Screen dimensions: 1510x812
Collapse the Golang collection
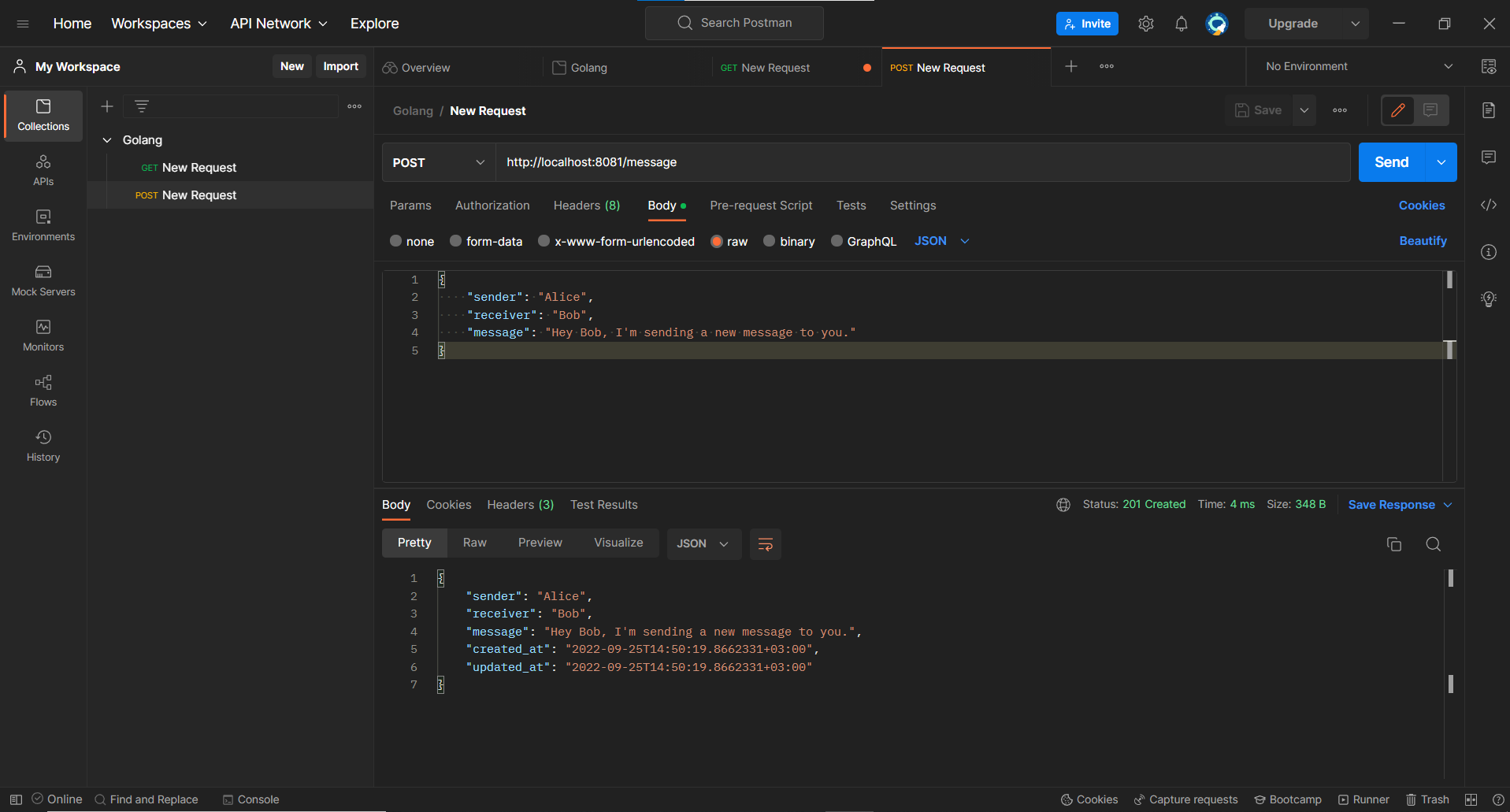tap(107, 139)
